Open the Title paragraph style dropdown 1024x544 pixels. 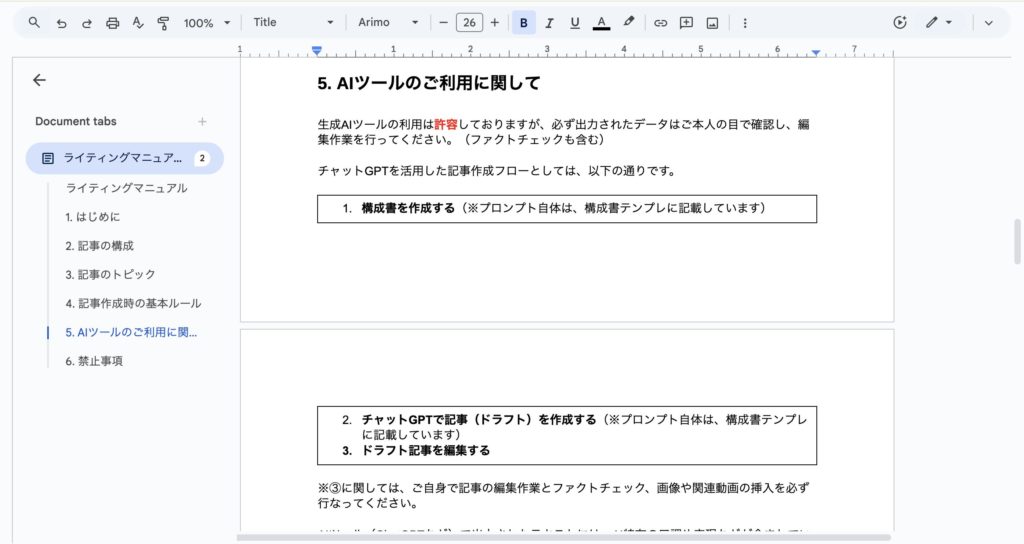293,22
